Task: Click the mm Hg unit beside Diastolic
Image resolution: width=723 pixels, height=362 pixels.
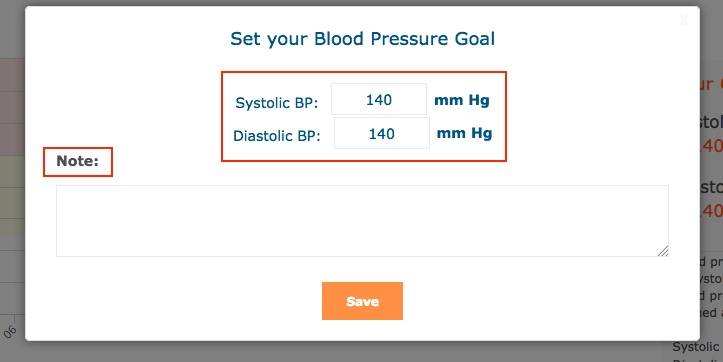Action: pyautogui.click(x=464, y=134)
